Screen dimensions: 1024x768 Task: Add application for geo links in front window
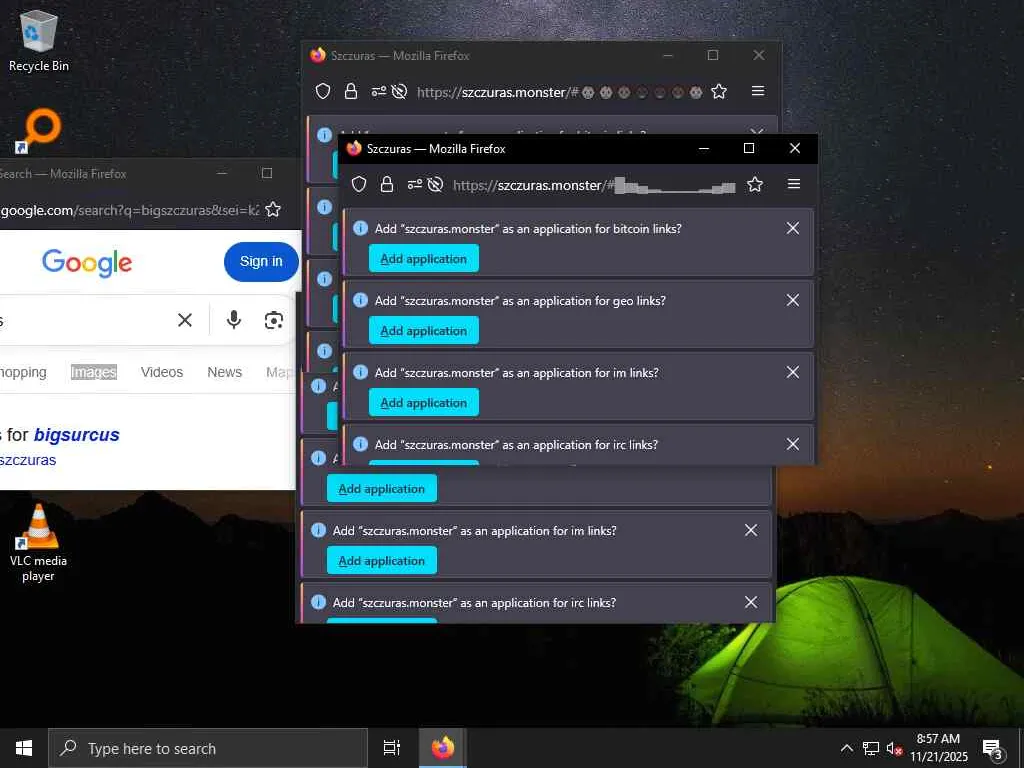tap(424, 330)
